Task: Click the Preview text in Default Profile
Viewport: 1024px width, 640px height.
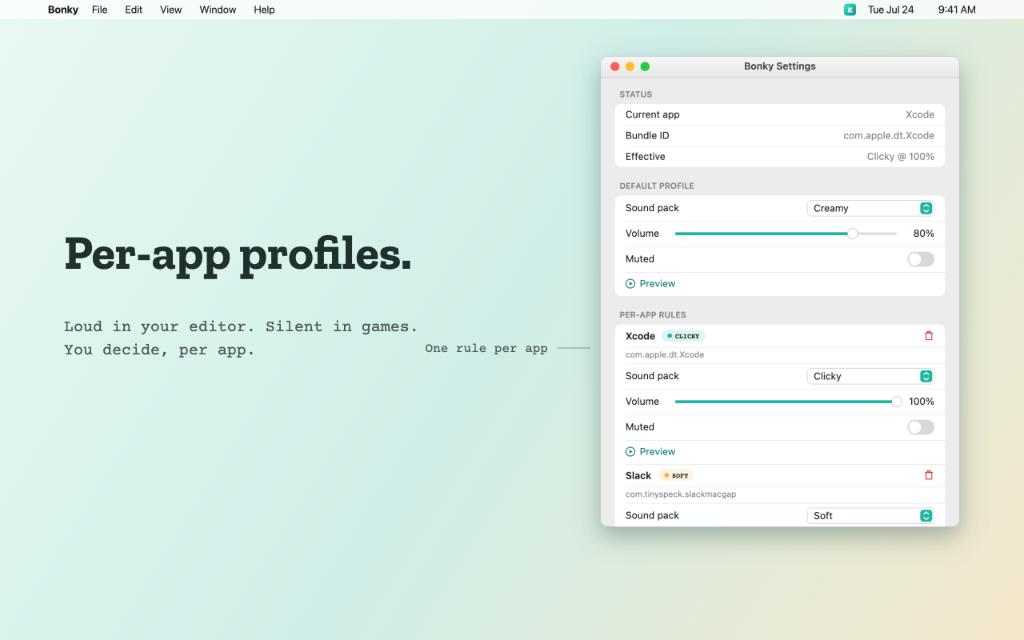Action: (657, 283)
